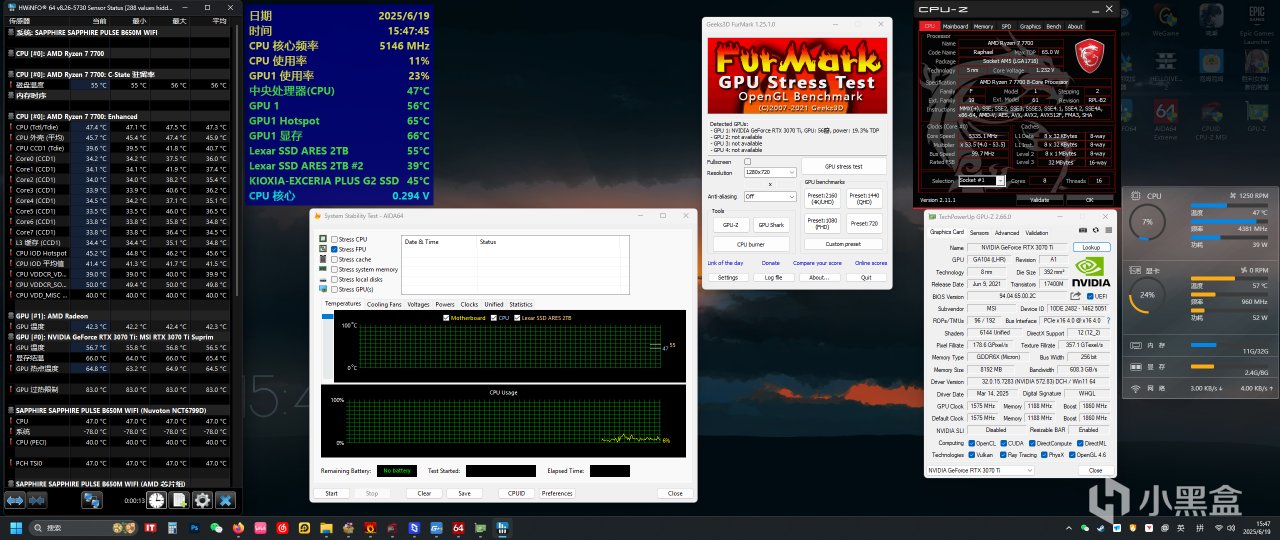Open GPU-Z hamburger menu icon
The height and width of the screenshot is (540, 1280).
[x=1108, y=230]
